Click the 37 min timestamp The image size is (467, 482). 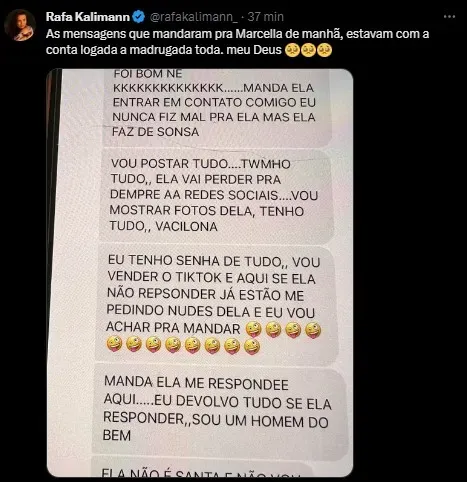(x=266, y=17)
